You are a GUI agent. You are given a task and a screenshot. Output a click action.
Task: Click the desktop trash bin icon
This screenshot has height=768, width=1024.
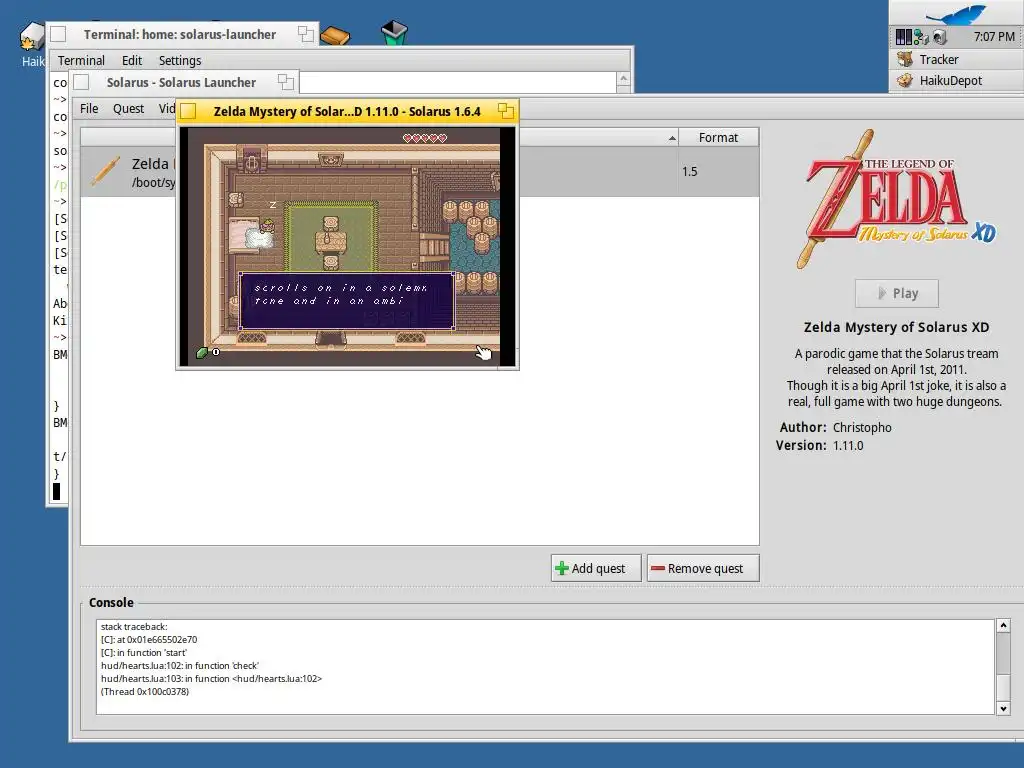click(394, 33)
